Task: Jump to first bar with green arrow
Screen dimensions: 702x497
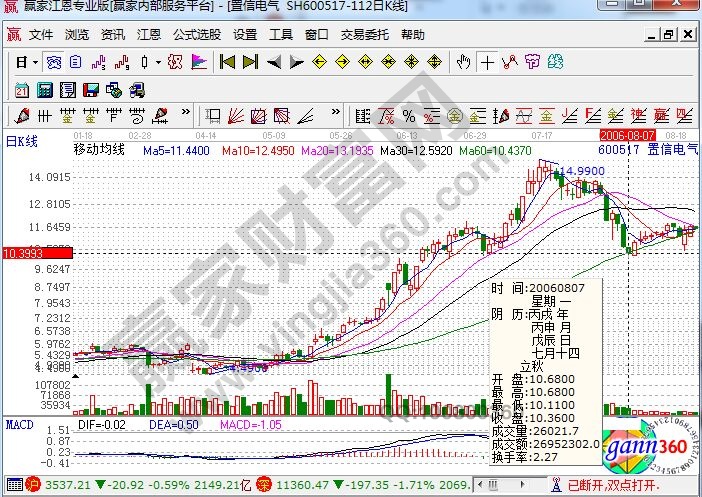Action: (227, 62)
